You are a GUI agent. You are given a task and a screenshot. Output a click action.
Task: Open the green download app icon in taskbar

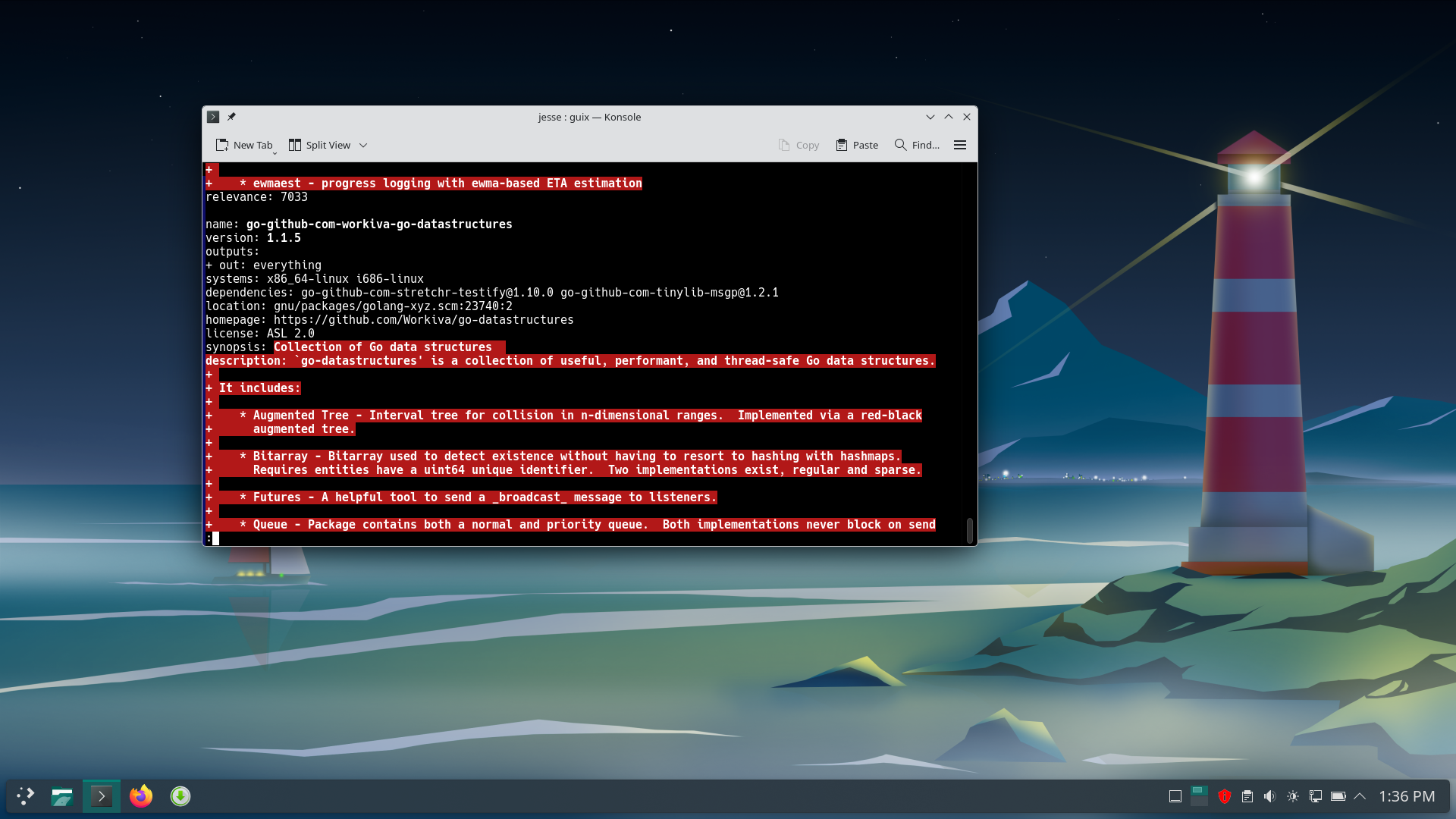pyautogui.click(x=180, y=796)
